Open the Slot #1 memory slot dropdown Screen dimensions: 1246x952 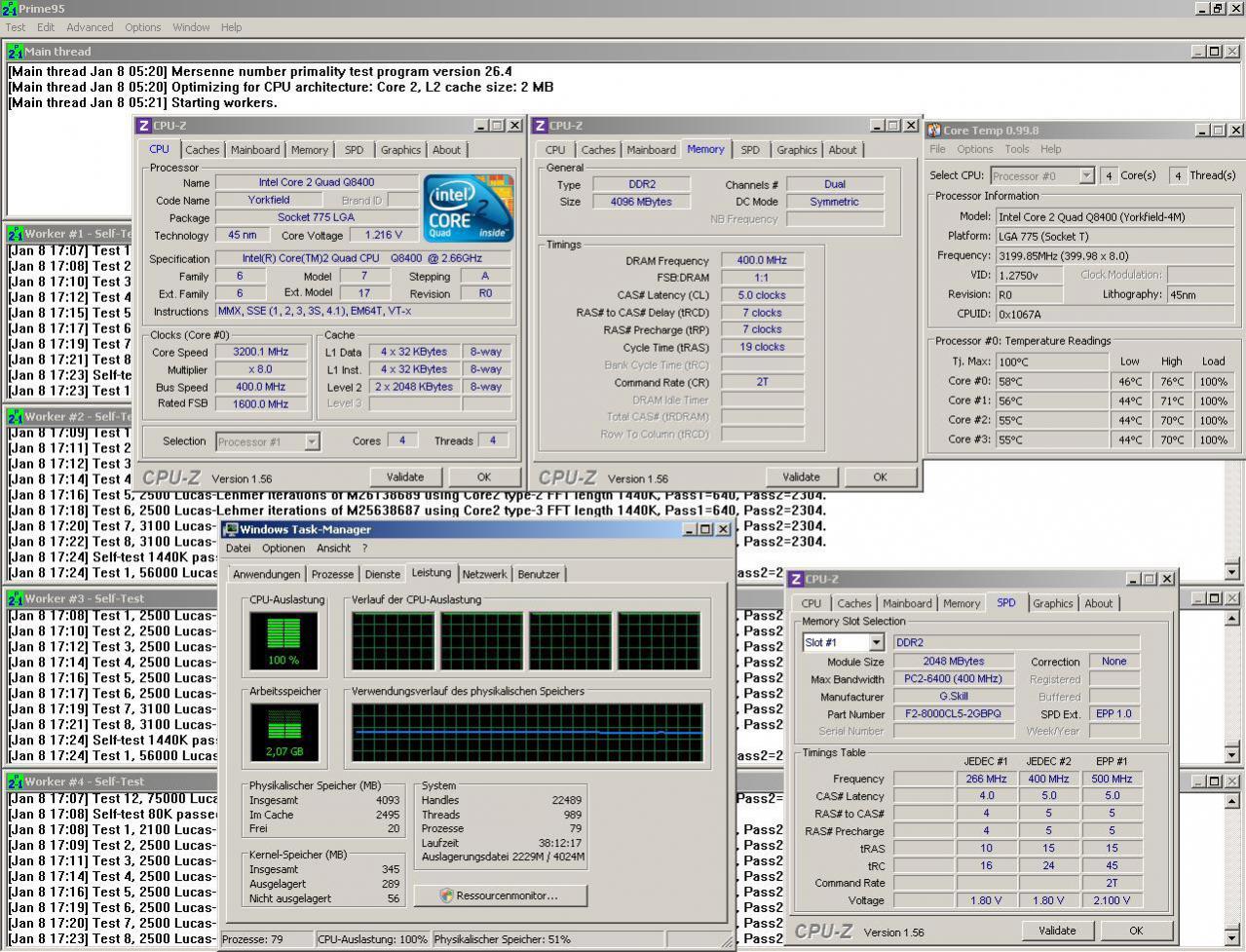[x=876, y=643]
